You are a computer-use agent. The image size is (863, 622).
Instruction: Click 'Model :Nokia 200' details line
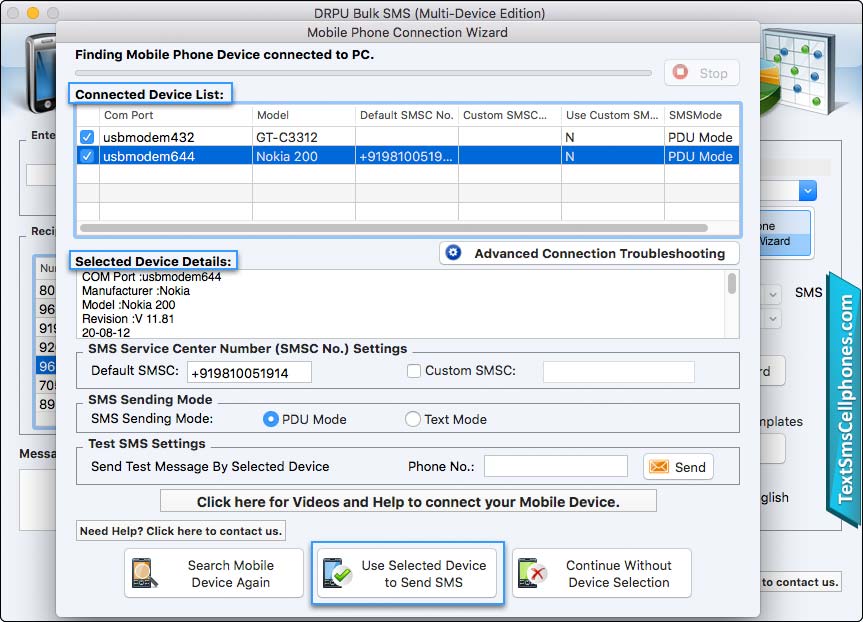(x=129, y=305)
